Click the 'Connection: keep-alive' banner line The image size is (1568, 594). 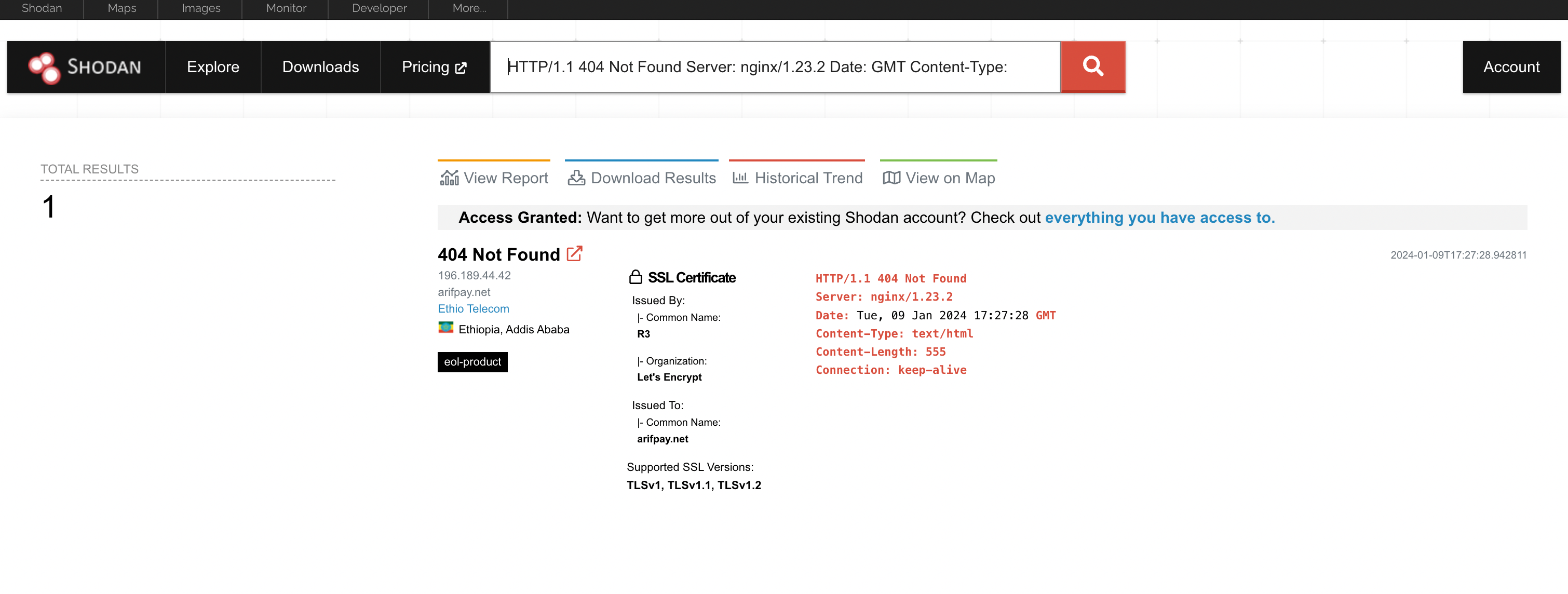tap(890, 369)
